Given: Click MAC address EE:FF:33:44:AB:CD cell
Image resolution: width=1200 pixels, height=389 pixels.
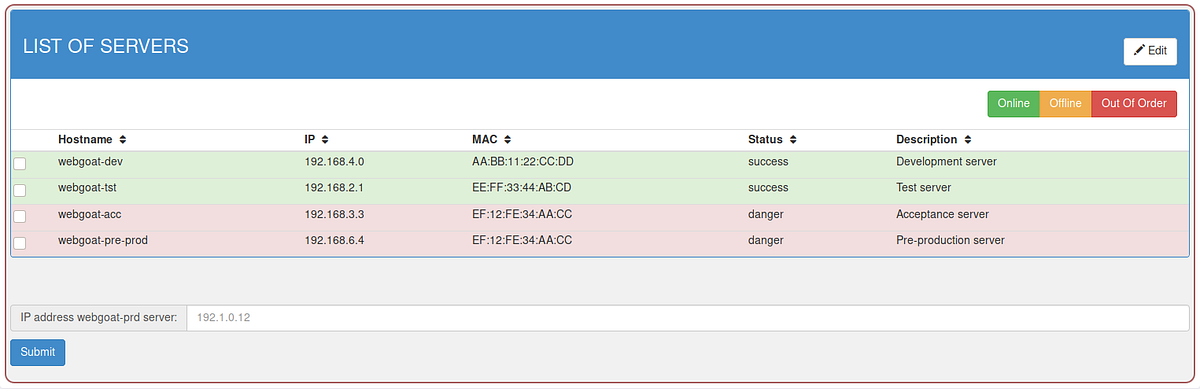Looking at the screenshot, I should [x=521, y=188].
